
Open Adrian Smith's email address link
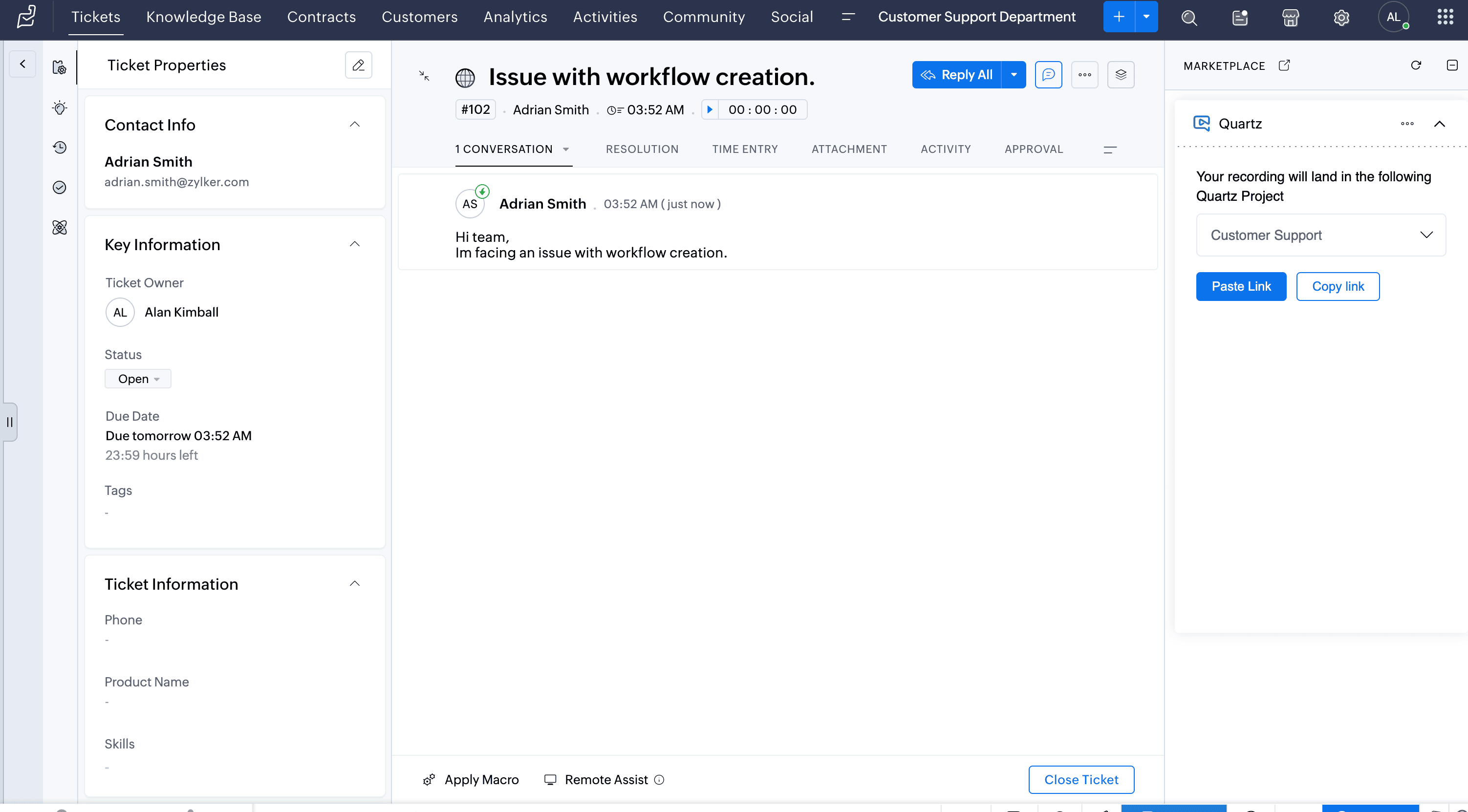[x=177, y=182]
